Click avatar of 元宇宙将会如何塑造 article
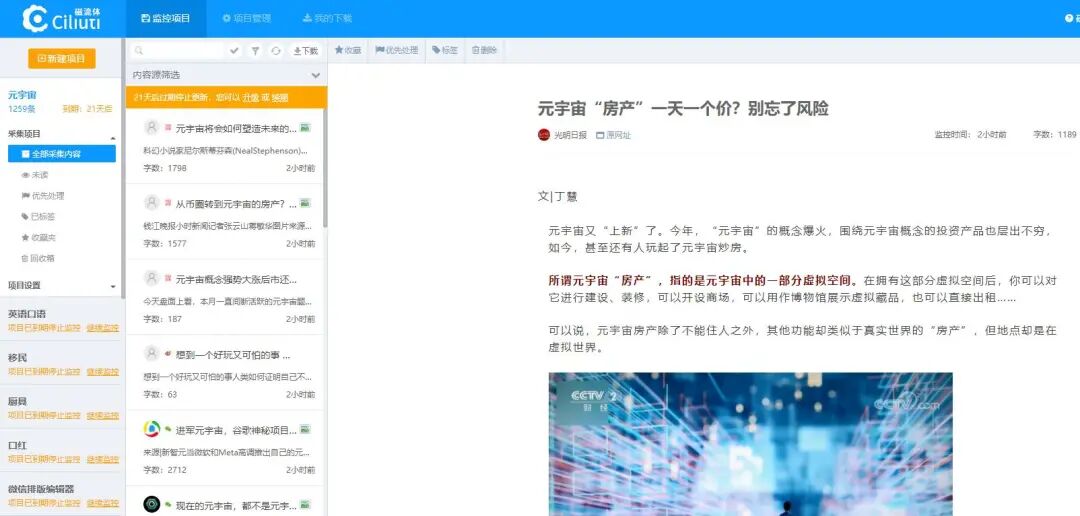Screen dimensions: 1080x516 click(152, 127)
